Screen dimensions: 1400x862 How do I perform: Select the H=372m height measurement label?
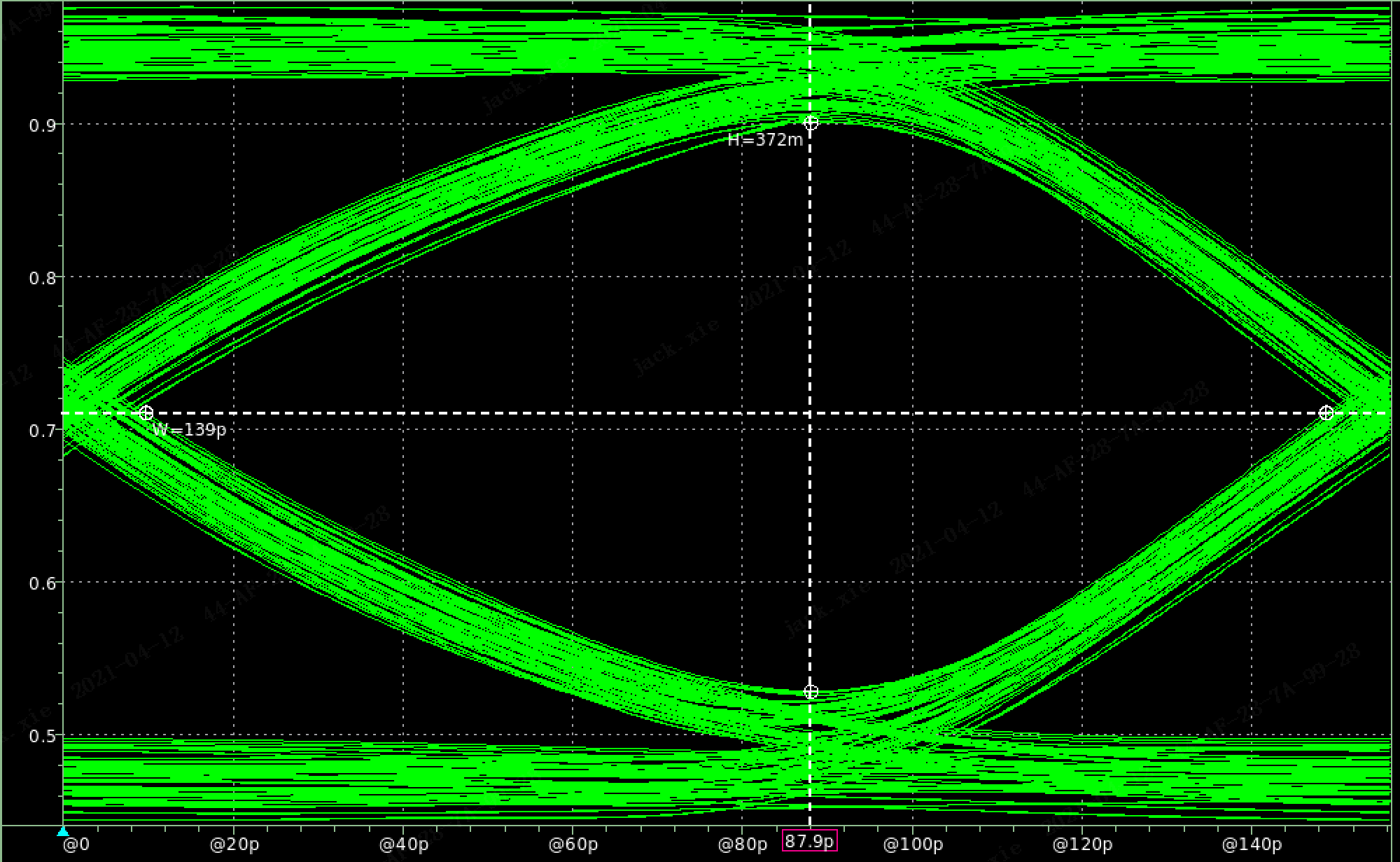click(x=764, y=140)
